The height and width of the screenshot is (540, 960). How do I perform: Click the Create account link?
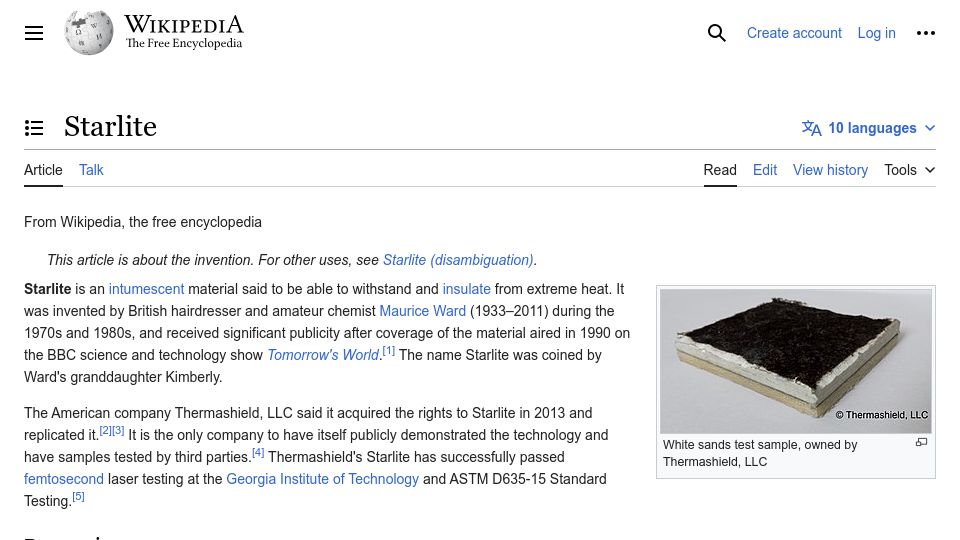coord(794,33)
